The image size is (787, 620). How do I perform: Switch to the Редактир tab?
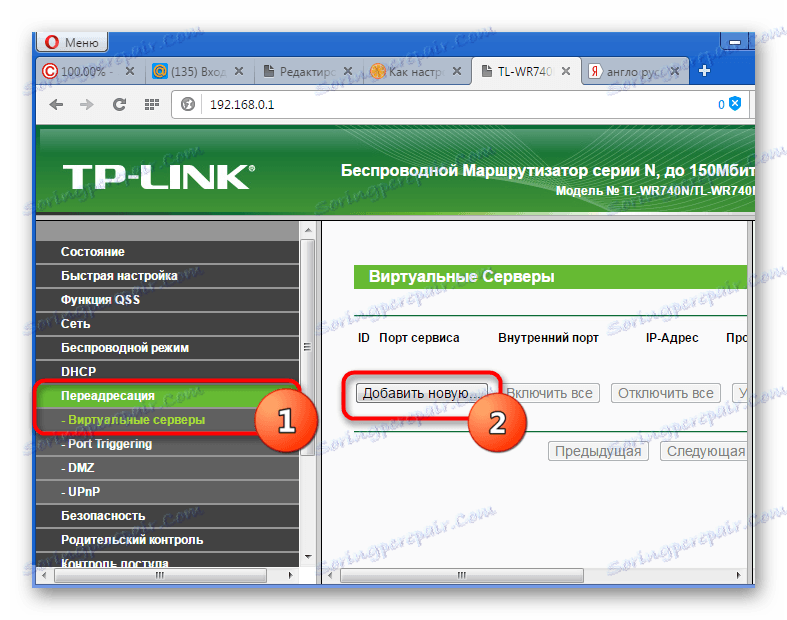coord(309,71)
